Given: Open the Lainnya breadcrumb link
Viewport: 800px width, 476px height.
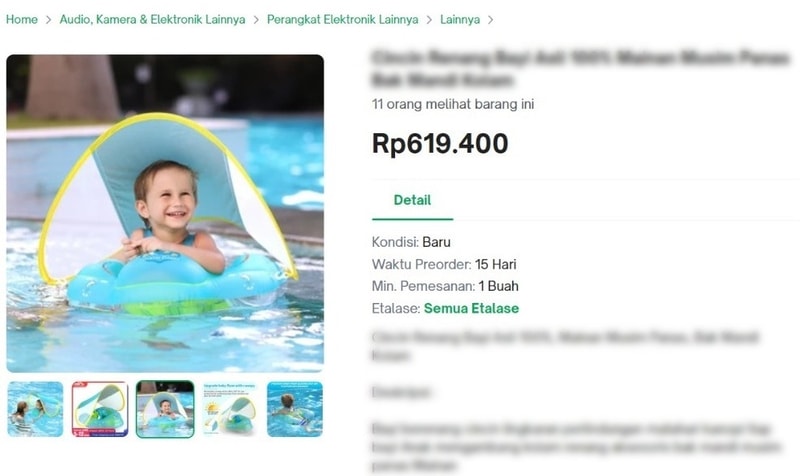Looking at the screenshot, I should 460,19.
